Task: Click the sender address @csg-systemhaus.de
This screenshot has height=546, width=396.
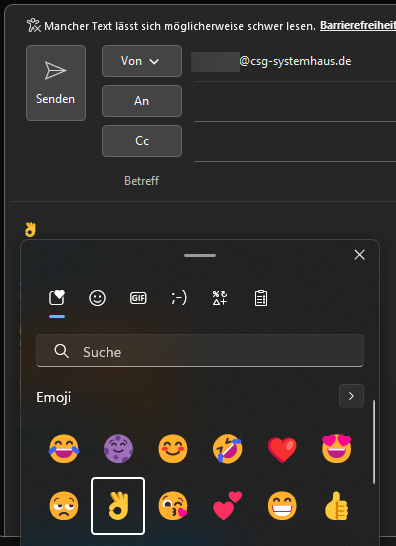Action: click(295, 61)
